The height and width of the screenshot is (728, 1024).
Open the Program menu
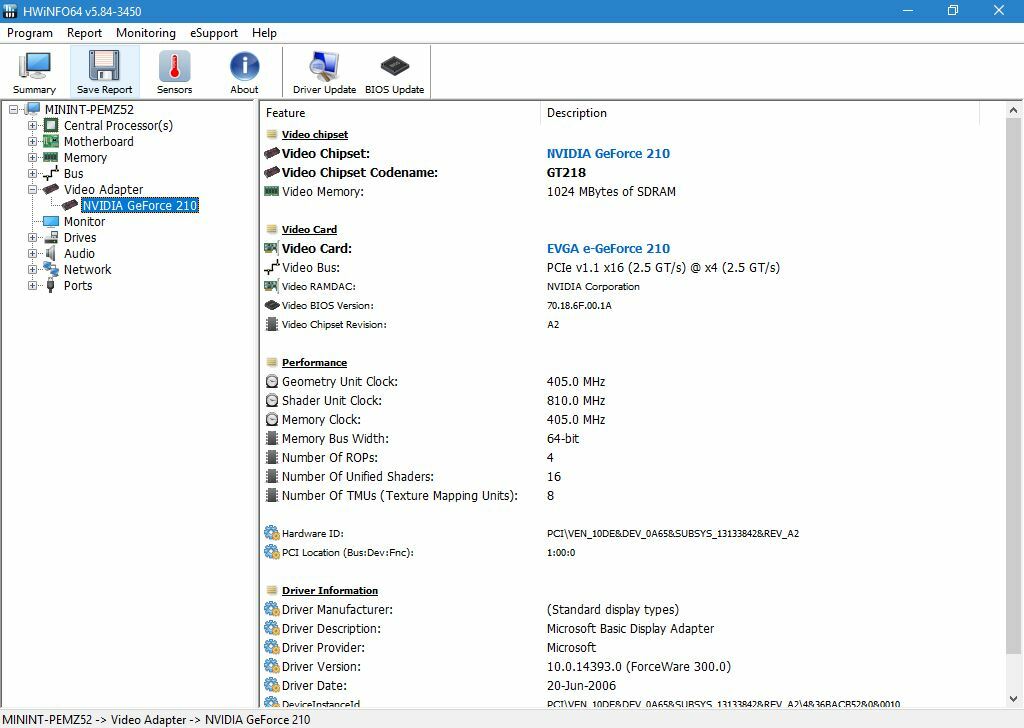(x=30, y=33)
